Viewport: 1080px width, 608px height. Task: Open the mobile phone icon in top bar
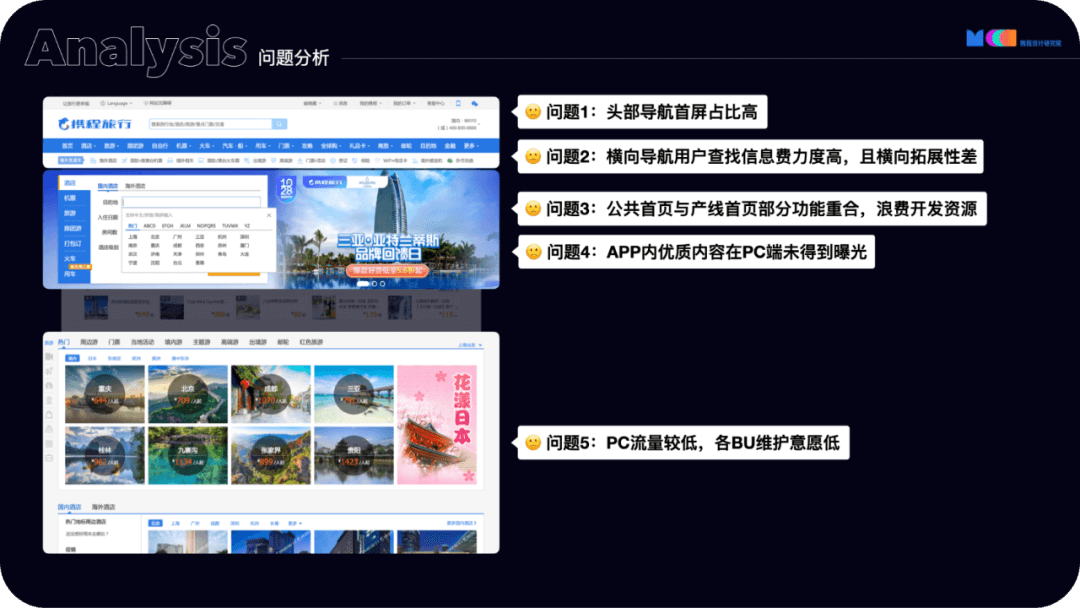(x=458, y=103)
